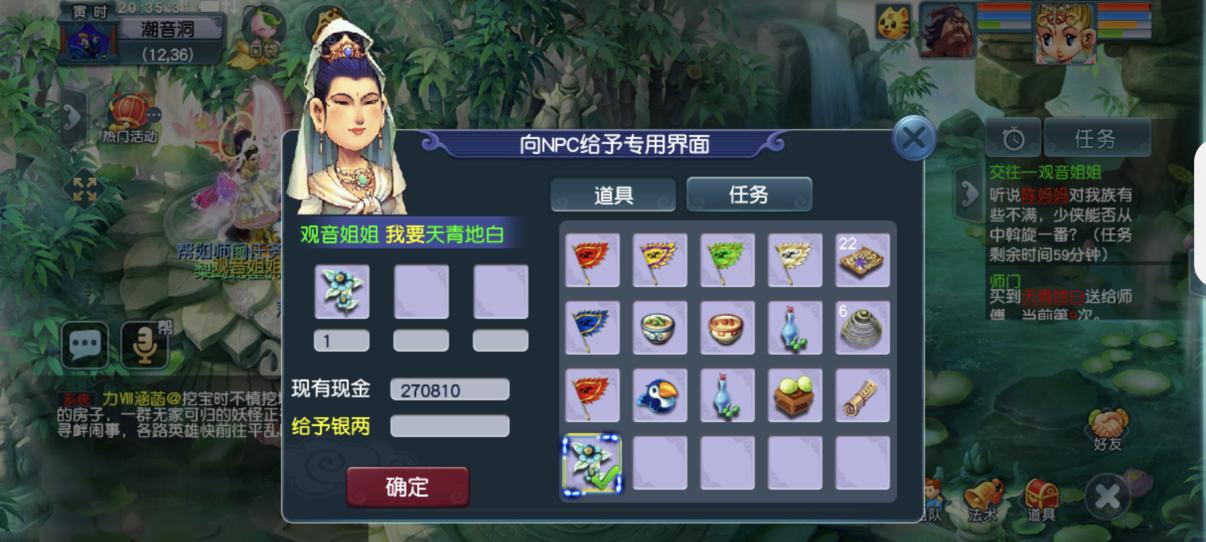Open the 好友 friends handshake icon
The width and height of the screenshot is (1206, 542).
tap(1108, 428)
